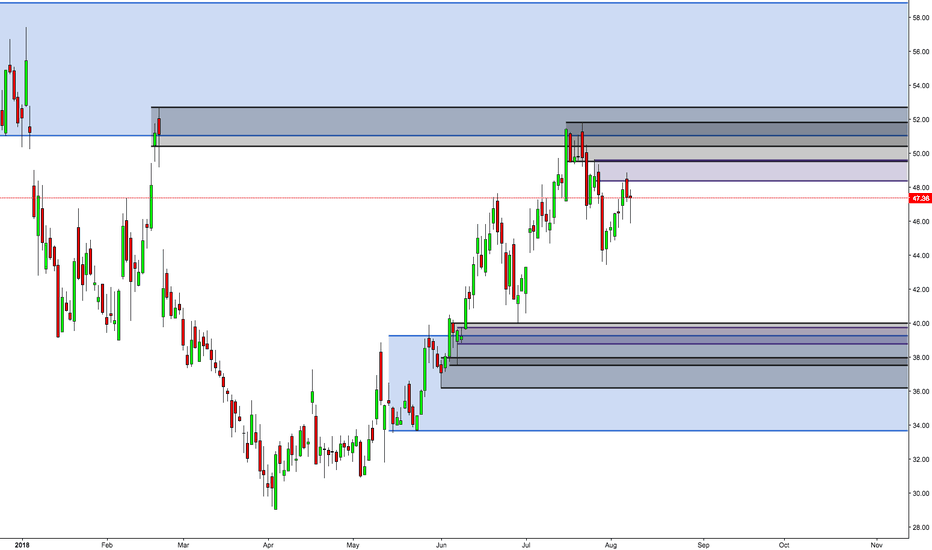Select the 32.00 price axis label
The height and width of the screenshot is (550, 932).
click(x=921, y=459)
